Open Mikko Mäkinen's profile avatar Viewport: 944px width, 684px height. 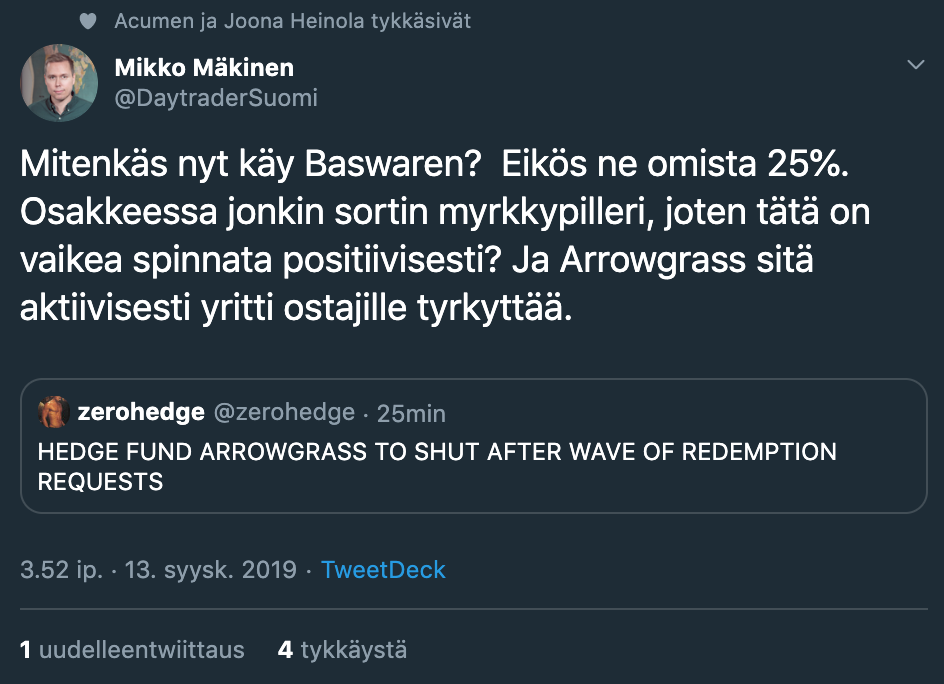59,82
